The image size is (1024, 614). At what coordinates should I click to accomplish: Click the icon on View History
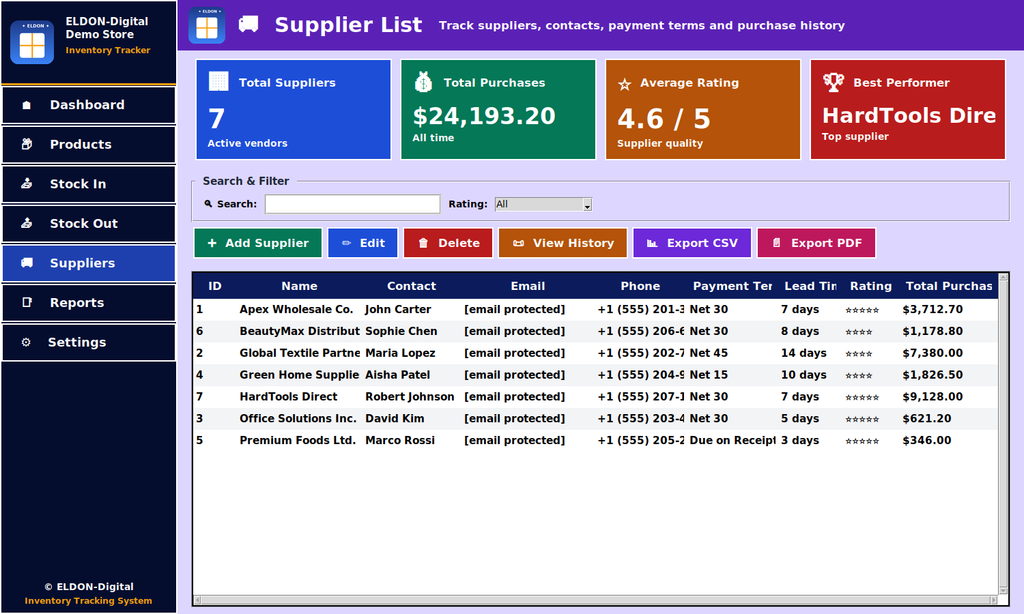[x=518, y=243]
